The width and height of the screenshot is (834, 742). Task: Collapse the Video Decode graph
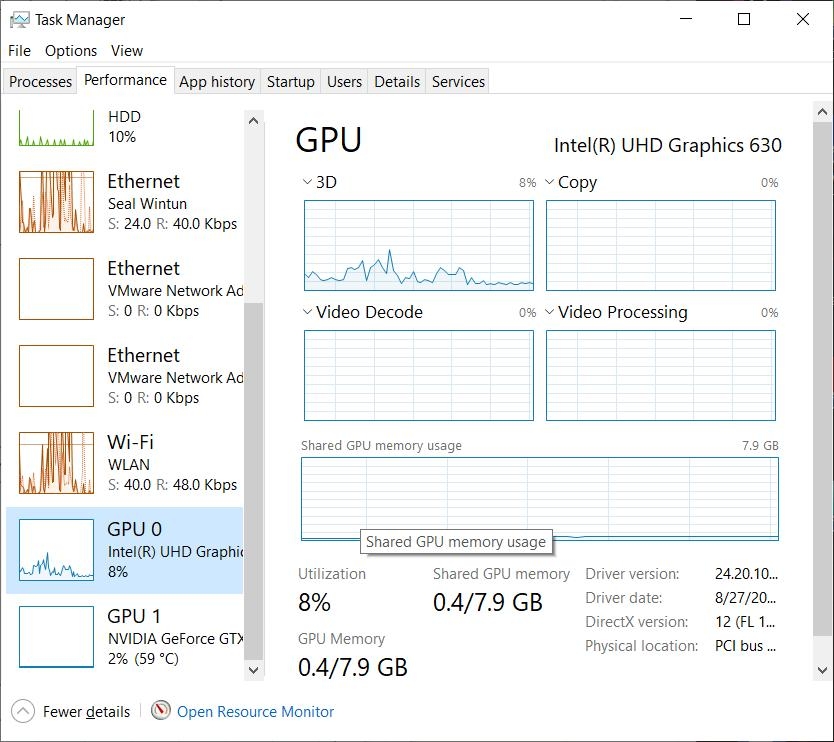coord(306,312)
